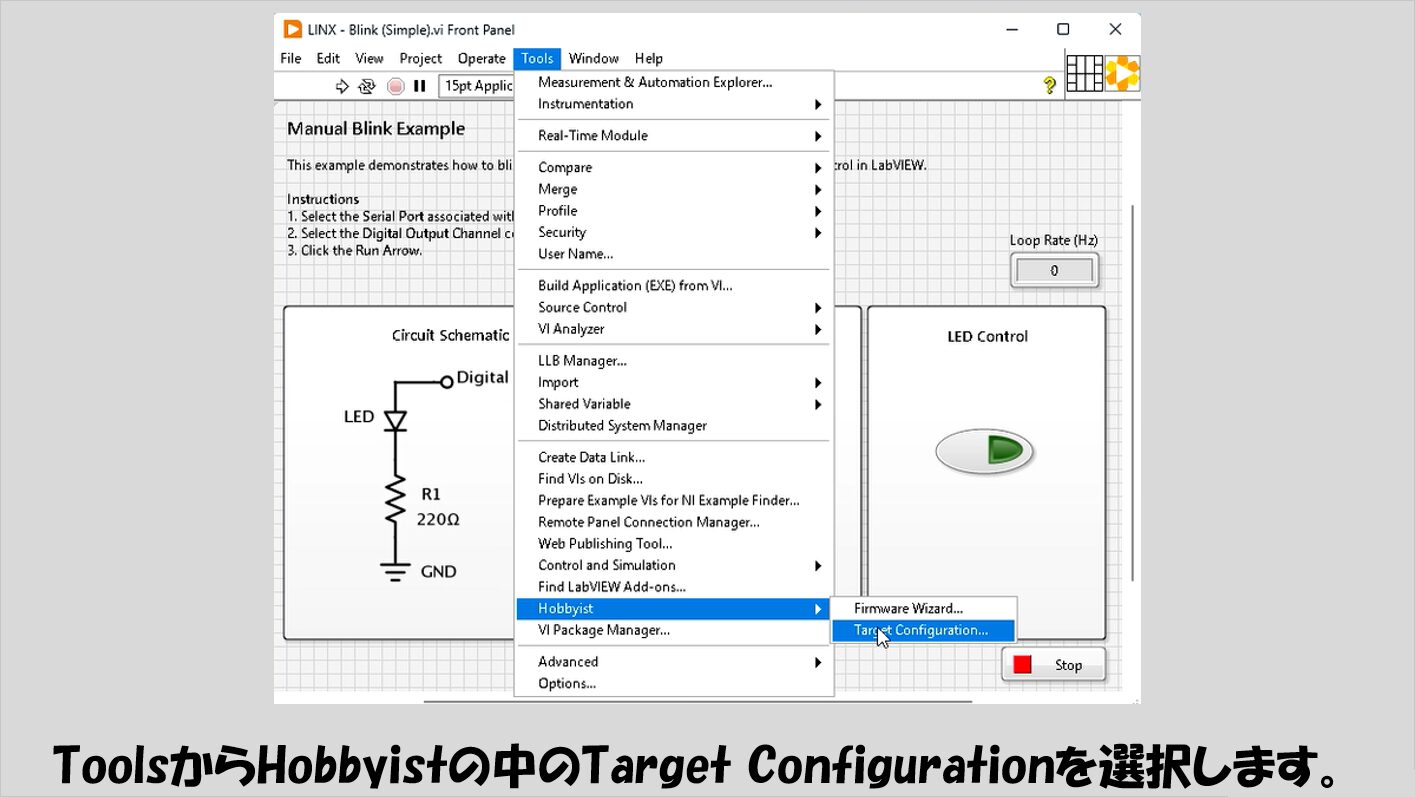Open the File menu
The width and height of the screenshot is (1415, 797).
tap(291, 59)
